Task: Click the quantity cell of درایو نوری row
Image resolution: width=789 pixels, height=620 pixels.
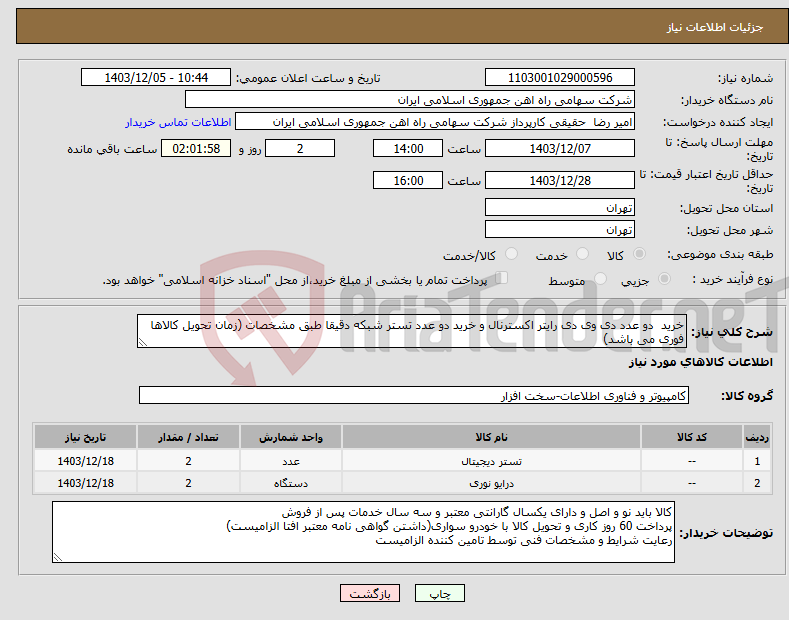Action: point(188,483)
